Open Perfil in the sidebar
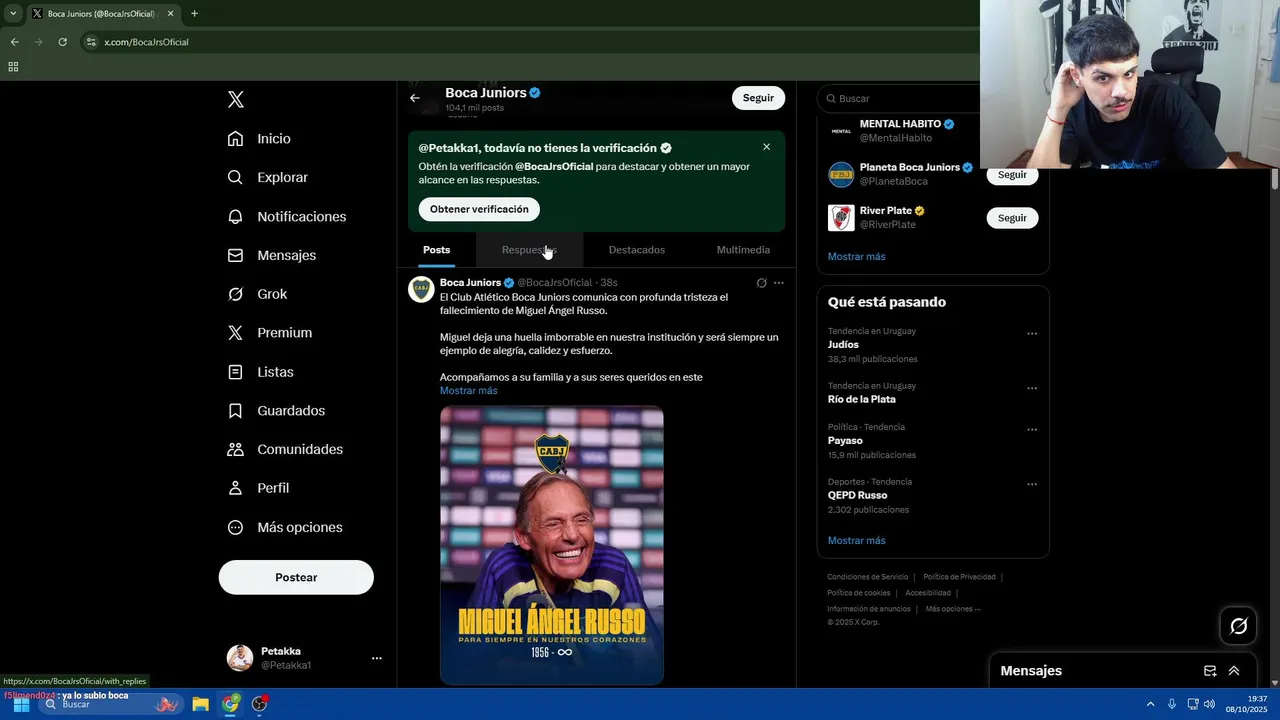The height and width of the screenshot is (720, 1280). tap(258, 488)
